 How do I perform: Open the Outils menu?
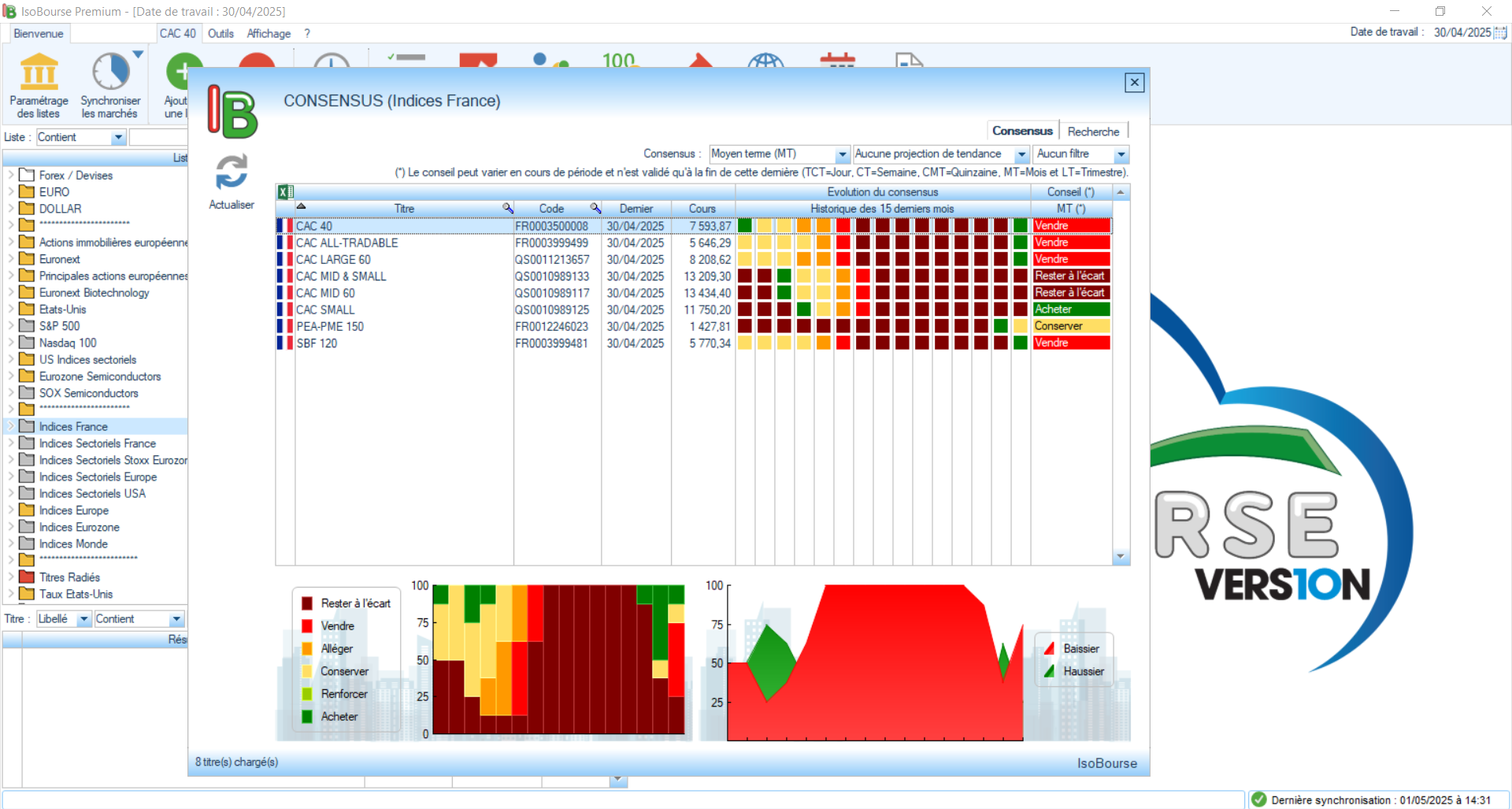220,33
